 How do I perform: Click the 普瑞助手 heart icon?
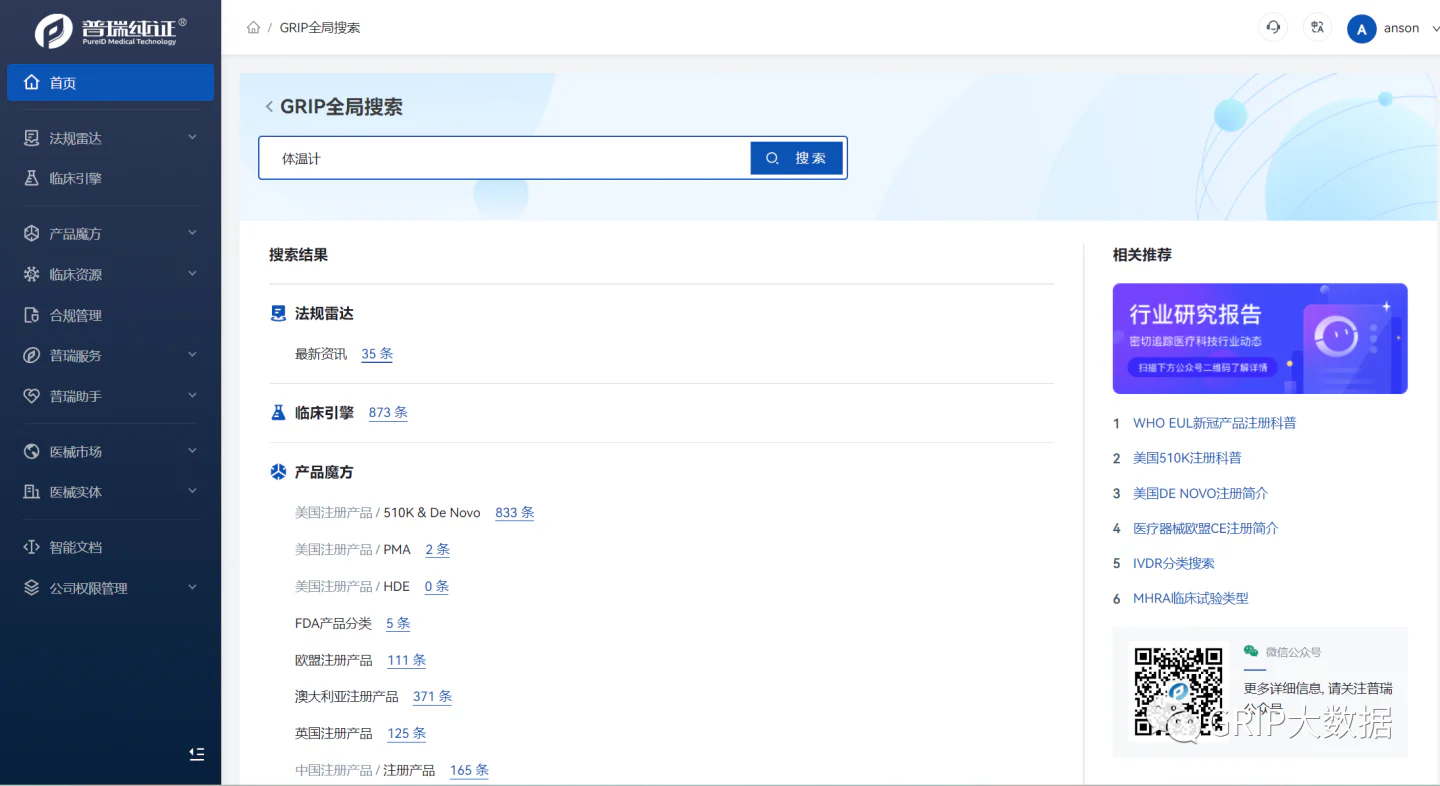(x=32, y=396)
